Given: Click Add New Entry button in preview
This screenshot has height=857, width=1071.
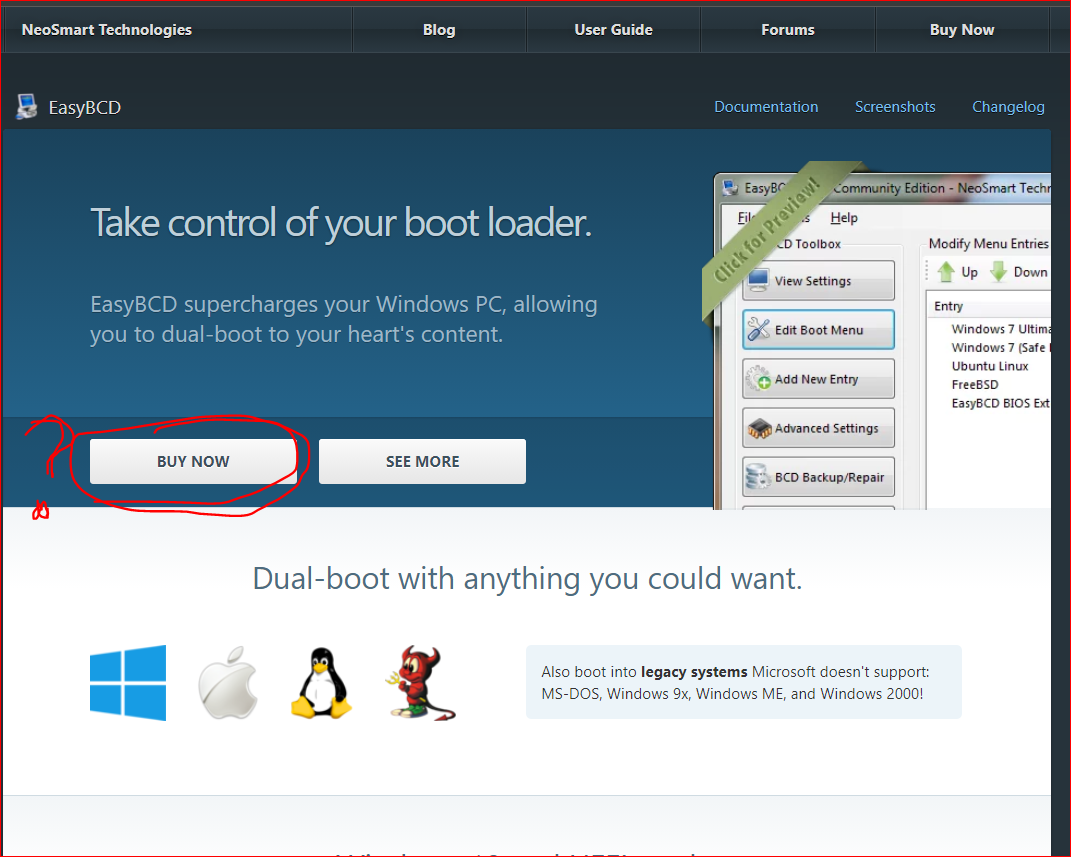Looking at the screenshot, I should pyautogui.click(x=818, y=379).
